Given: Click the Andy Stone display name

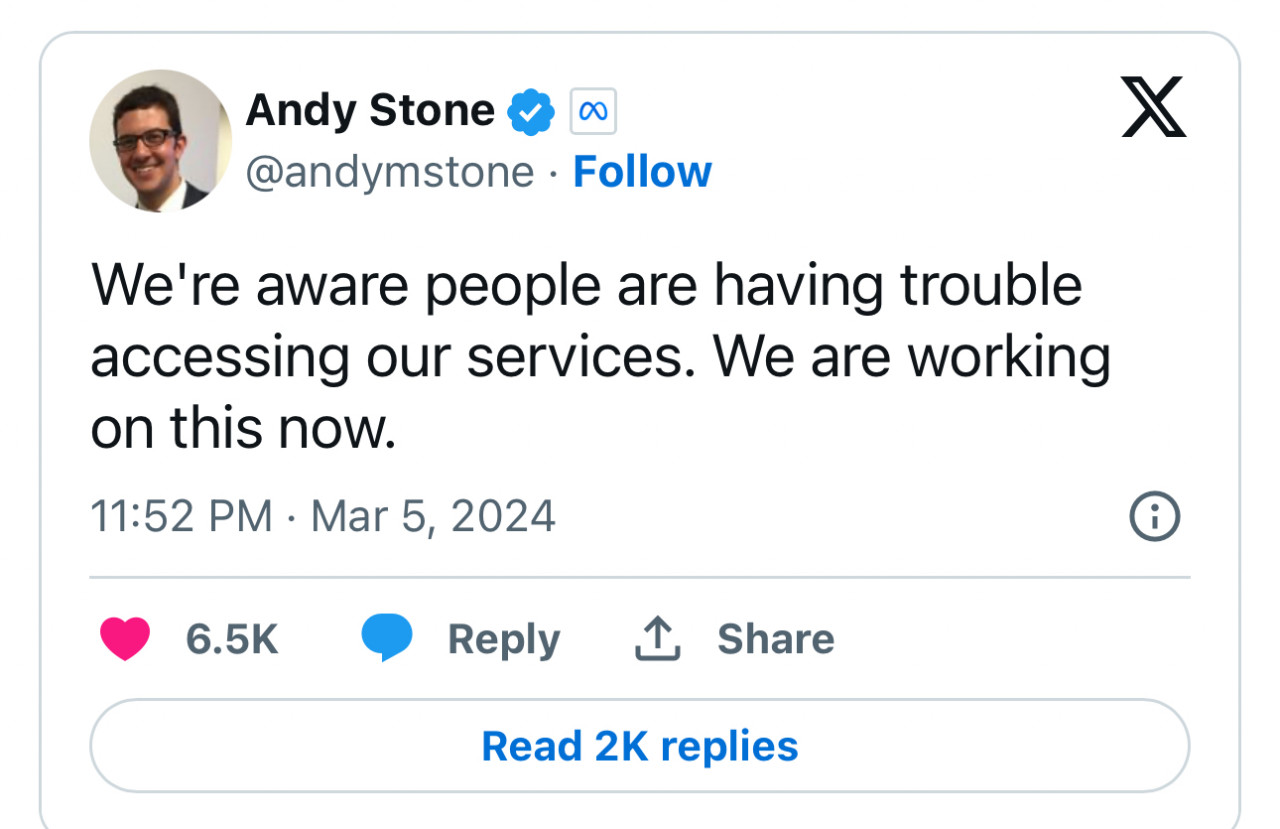Looking at the screenshot, I should 371,110.
